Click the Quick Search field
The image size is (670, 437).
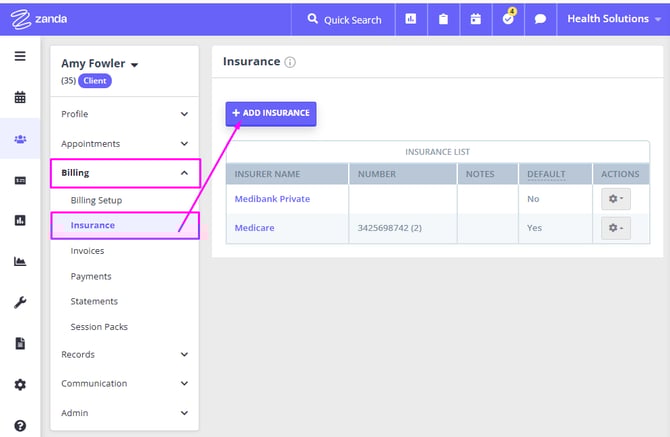(x=344, y=19)
